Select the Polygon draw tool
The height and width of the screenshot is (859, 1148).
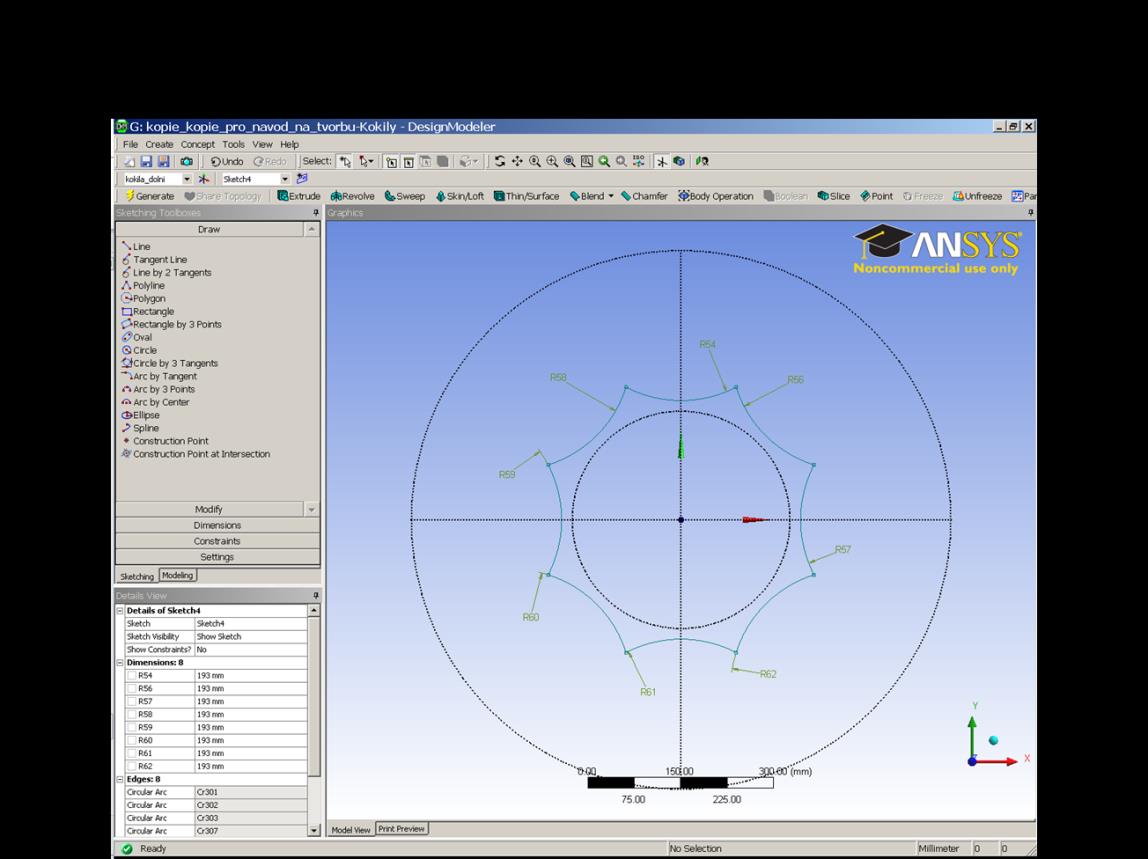pos(144,299)
